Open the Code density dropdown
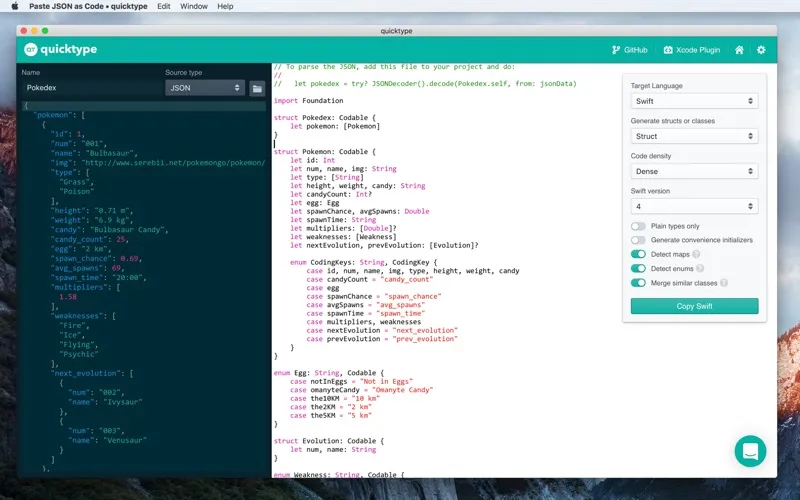 [x=694, y=171]
